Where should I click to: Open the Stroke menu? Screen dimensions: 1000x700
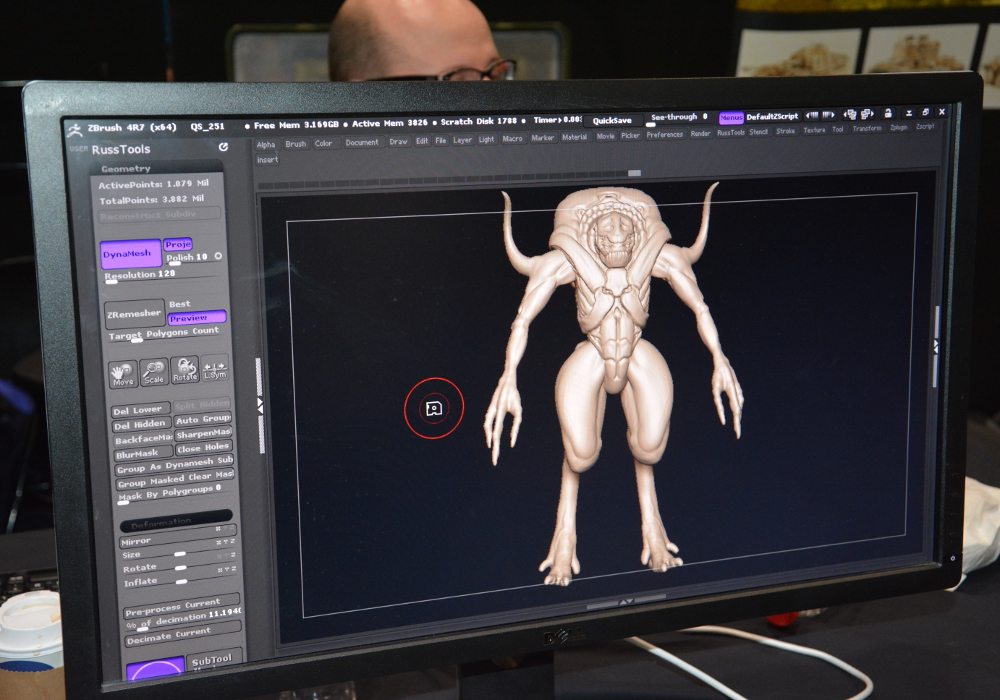click(785, 131)
